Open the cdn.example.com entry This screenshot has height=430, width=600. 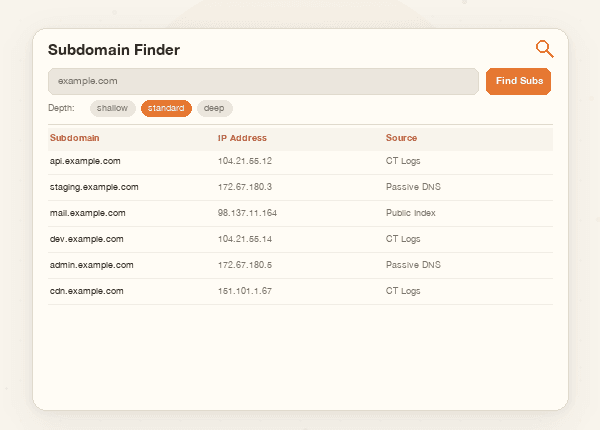[87, 291]
